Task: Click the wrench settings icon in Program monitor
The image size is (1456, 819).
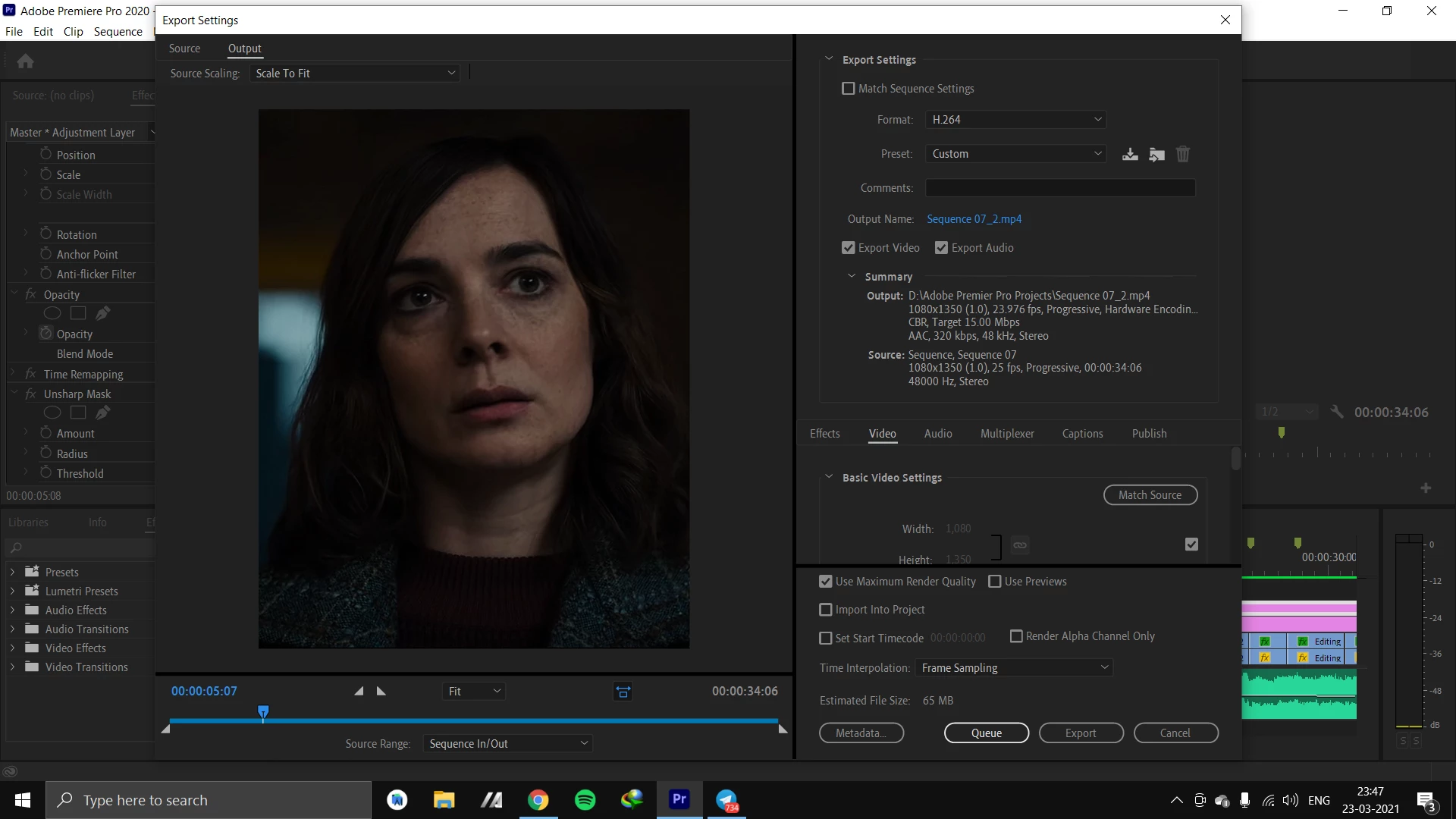Action: point(1337,412)
